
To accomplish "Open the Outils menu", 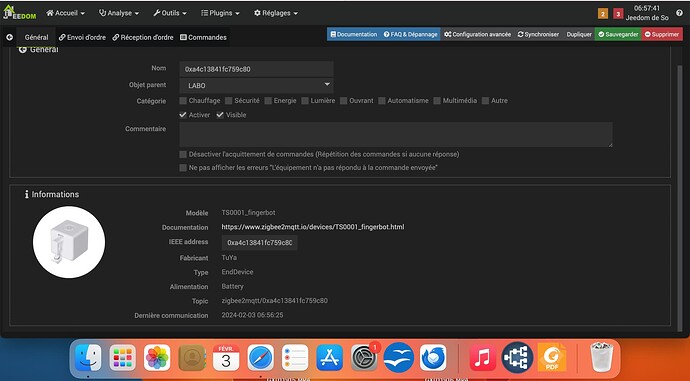I will click(170, 13).
